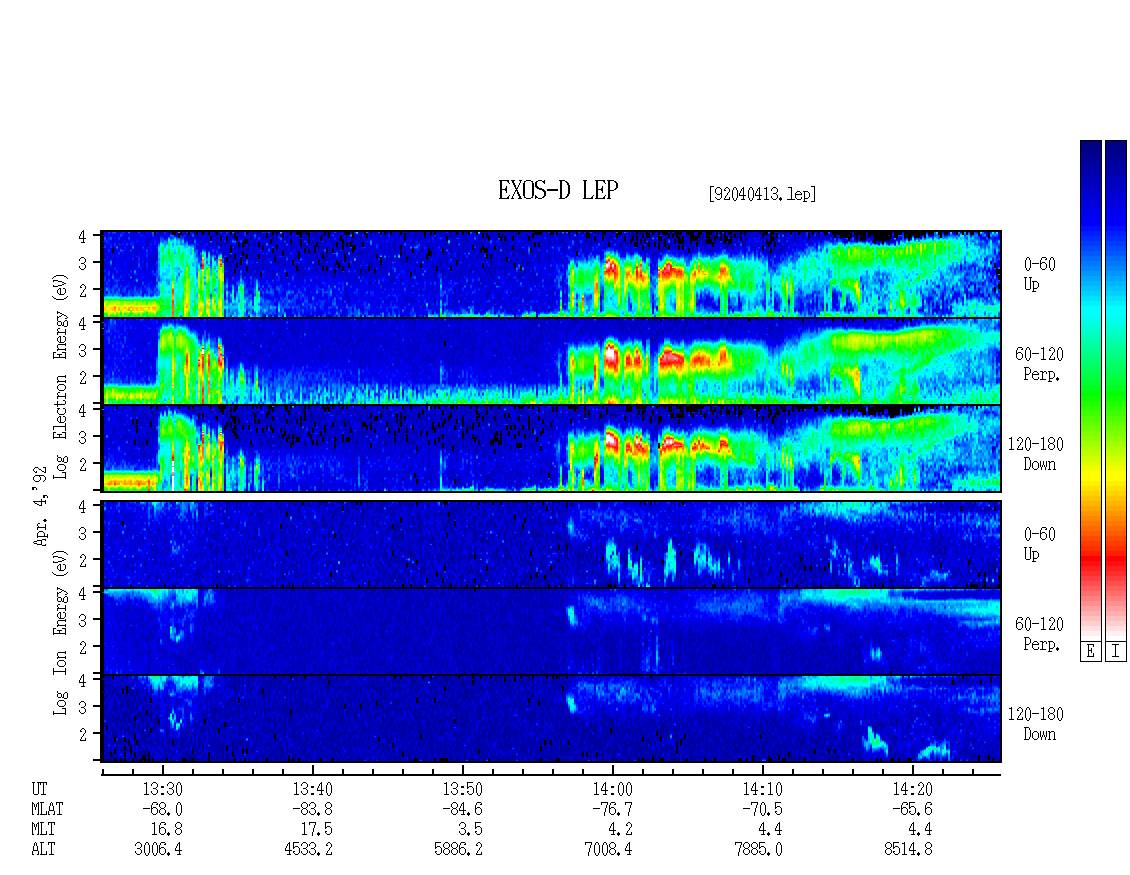Open the ion 120-180 Down spectrogram panel

[x=551, y=719]
